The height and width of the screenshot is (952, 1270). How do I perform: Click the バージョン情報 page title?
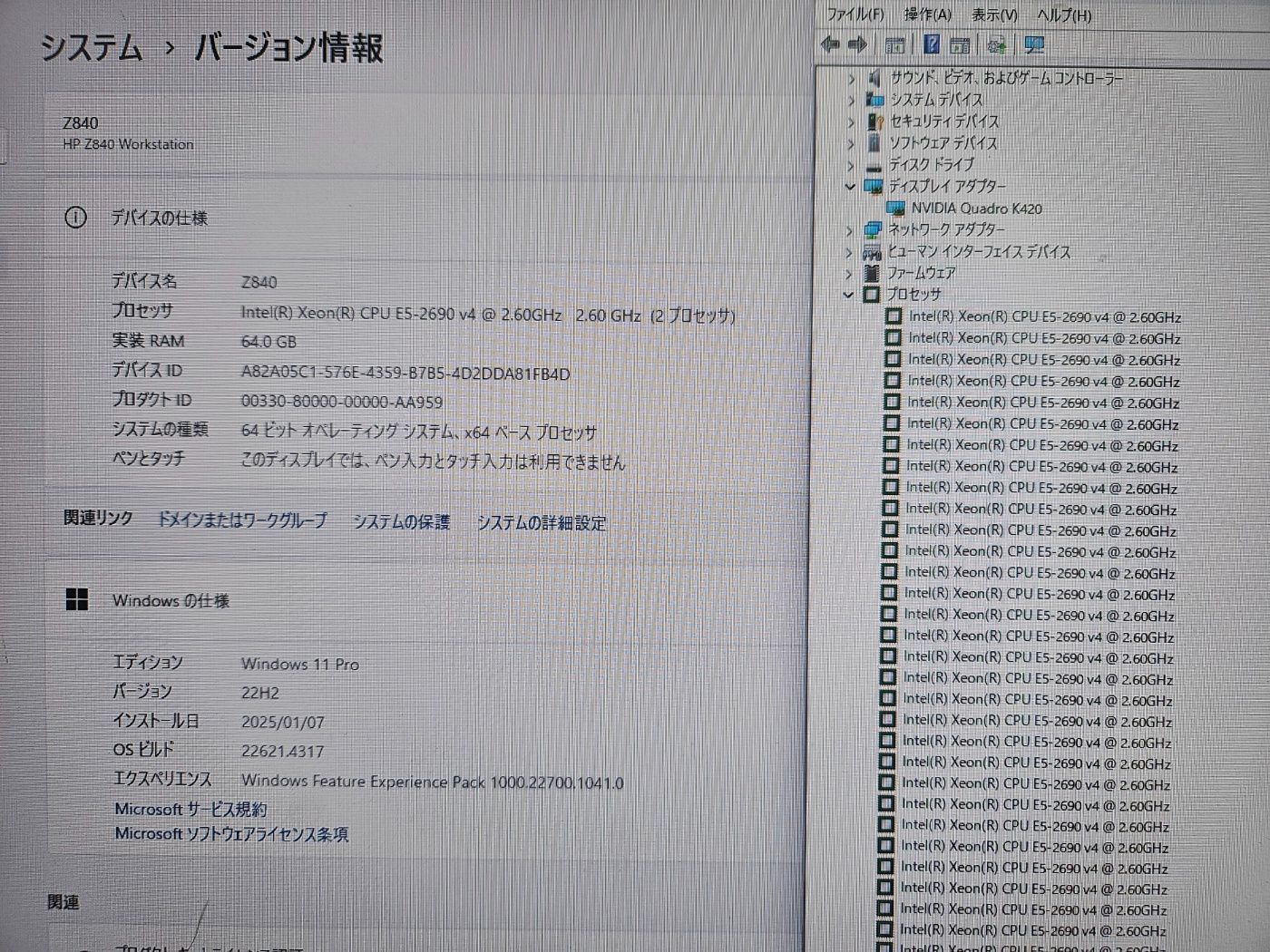(x=288, y=48)
